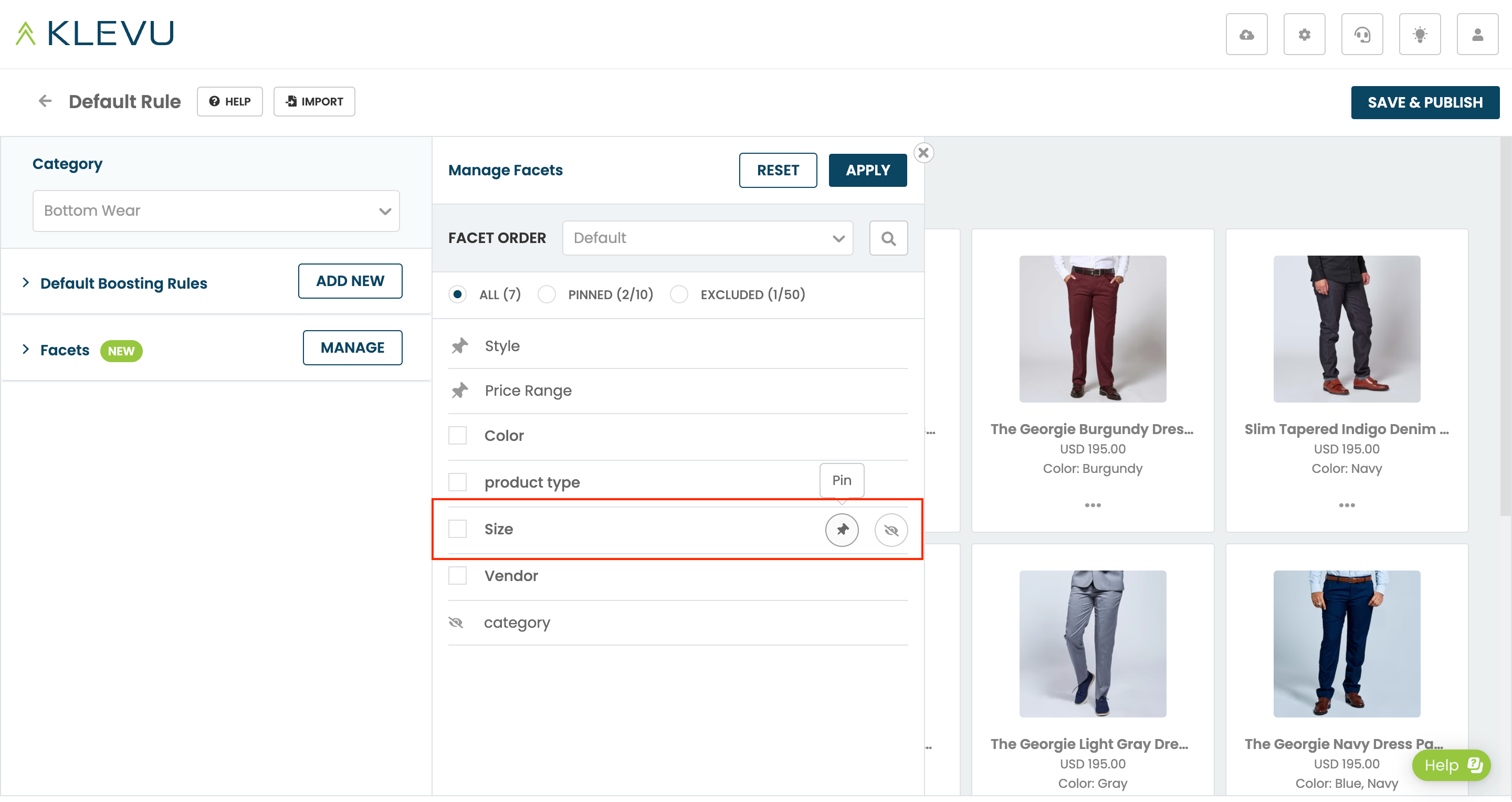Click the page vertical scrollbar
Viewport: 1512px width, 802px height.
point(1506,326)
